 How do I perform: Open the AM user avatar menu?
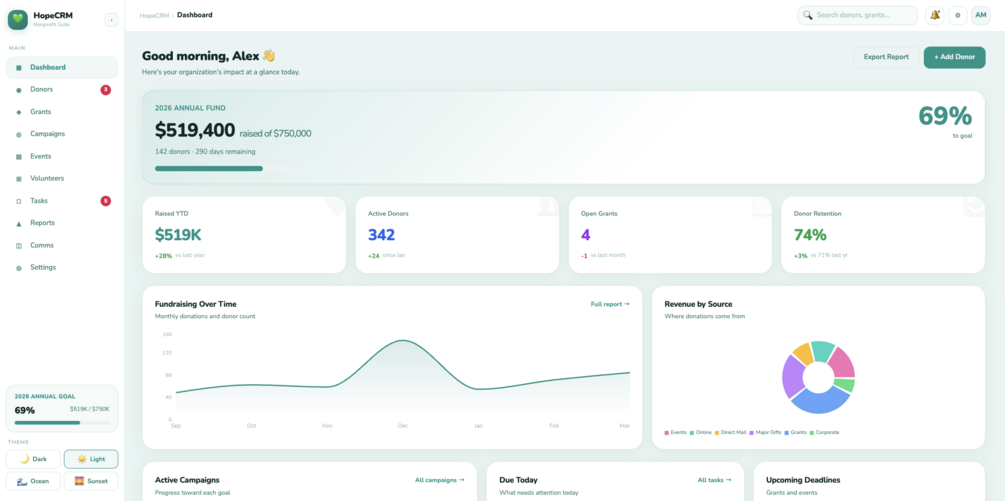(x=981, y=15)
